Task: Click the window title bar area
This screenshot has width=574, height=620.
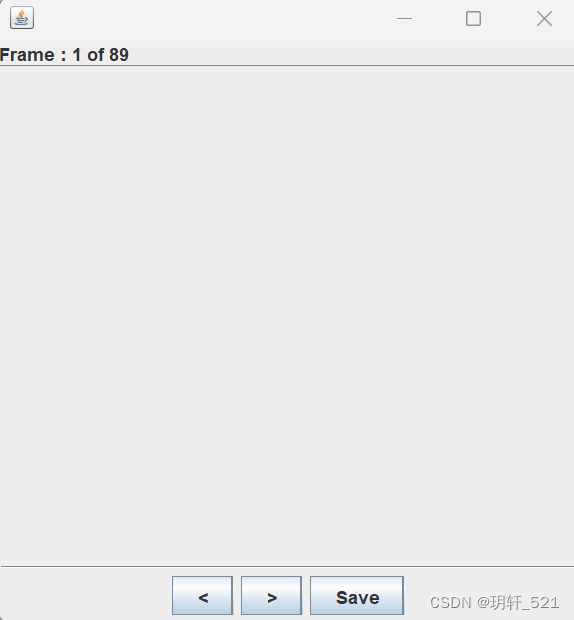Action: [x=213, y=18]
